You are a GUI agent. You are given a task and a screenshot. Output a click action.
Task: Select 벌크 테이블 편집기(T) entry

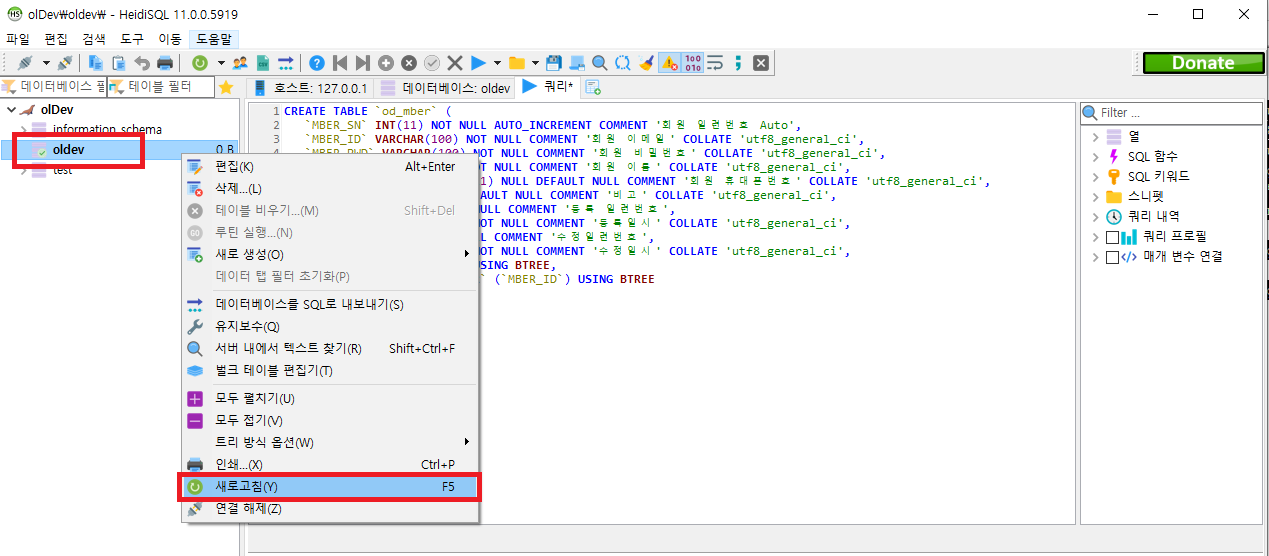[x=330, y=370]
